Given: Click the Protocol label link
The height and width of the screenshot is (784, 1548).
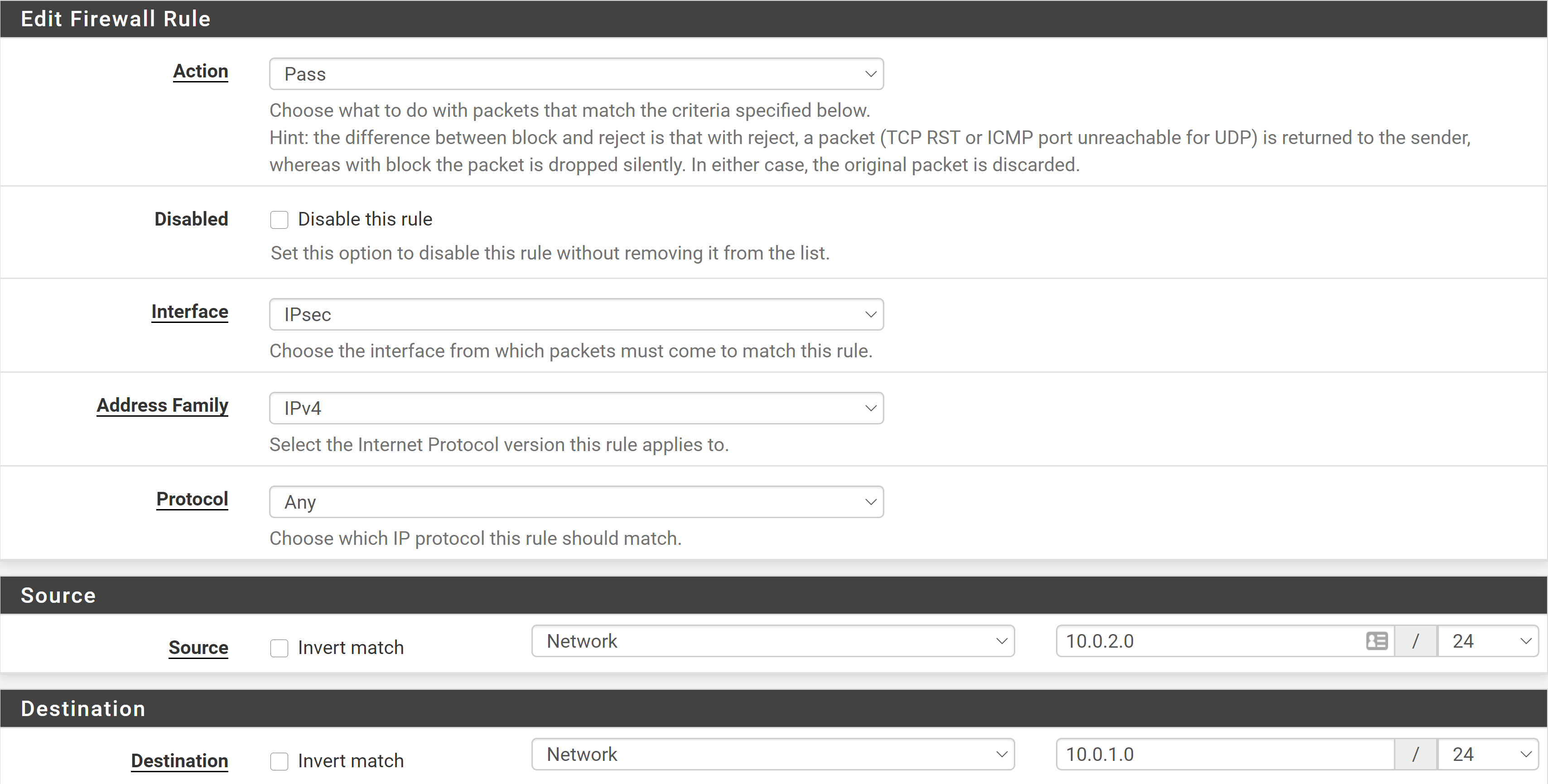Looking at the screenshot, I should click(x=192, y=499).
